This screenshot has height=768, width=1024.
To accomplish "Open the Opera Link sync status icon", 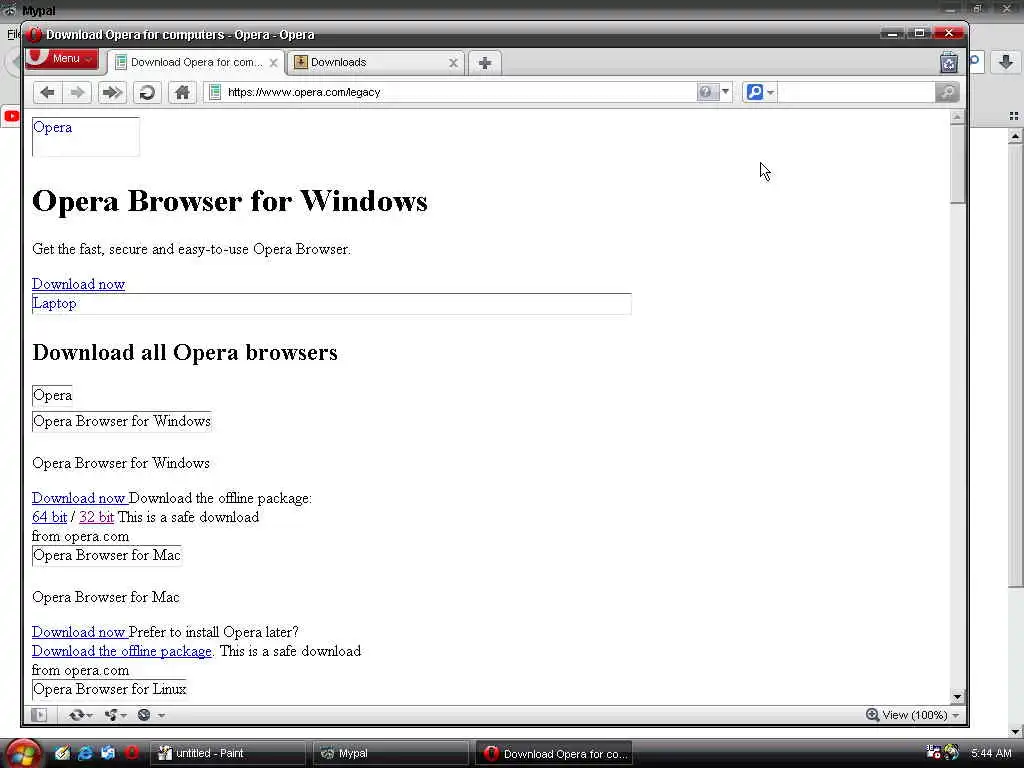I will pyautogui.click(x=80, y=715).
